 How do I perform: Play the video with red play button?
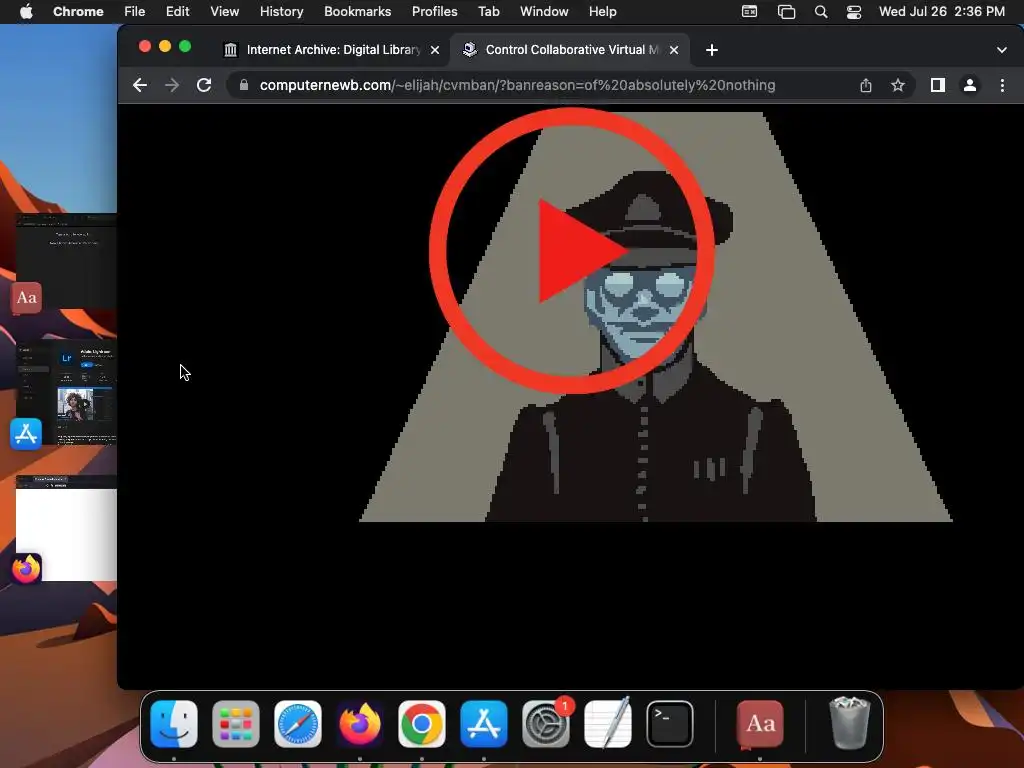(572, 251)
